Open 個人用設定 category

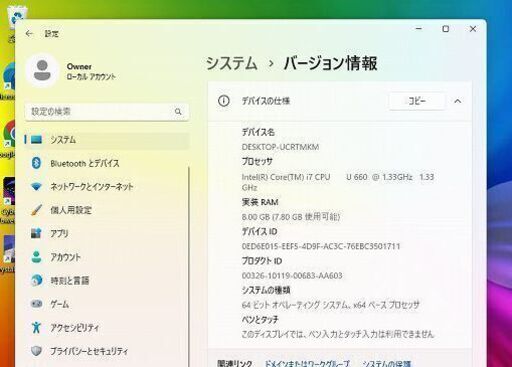point(107,210)
